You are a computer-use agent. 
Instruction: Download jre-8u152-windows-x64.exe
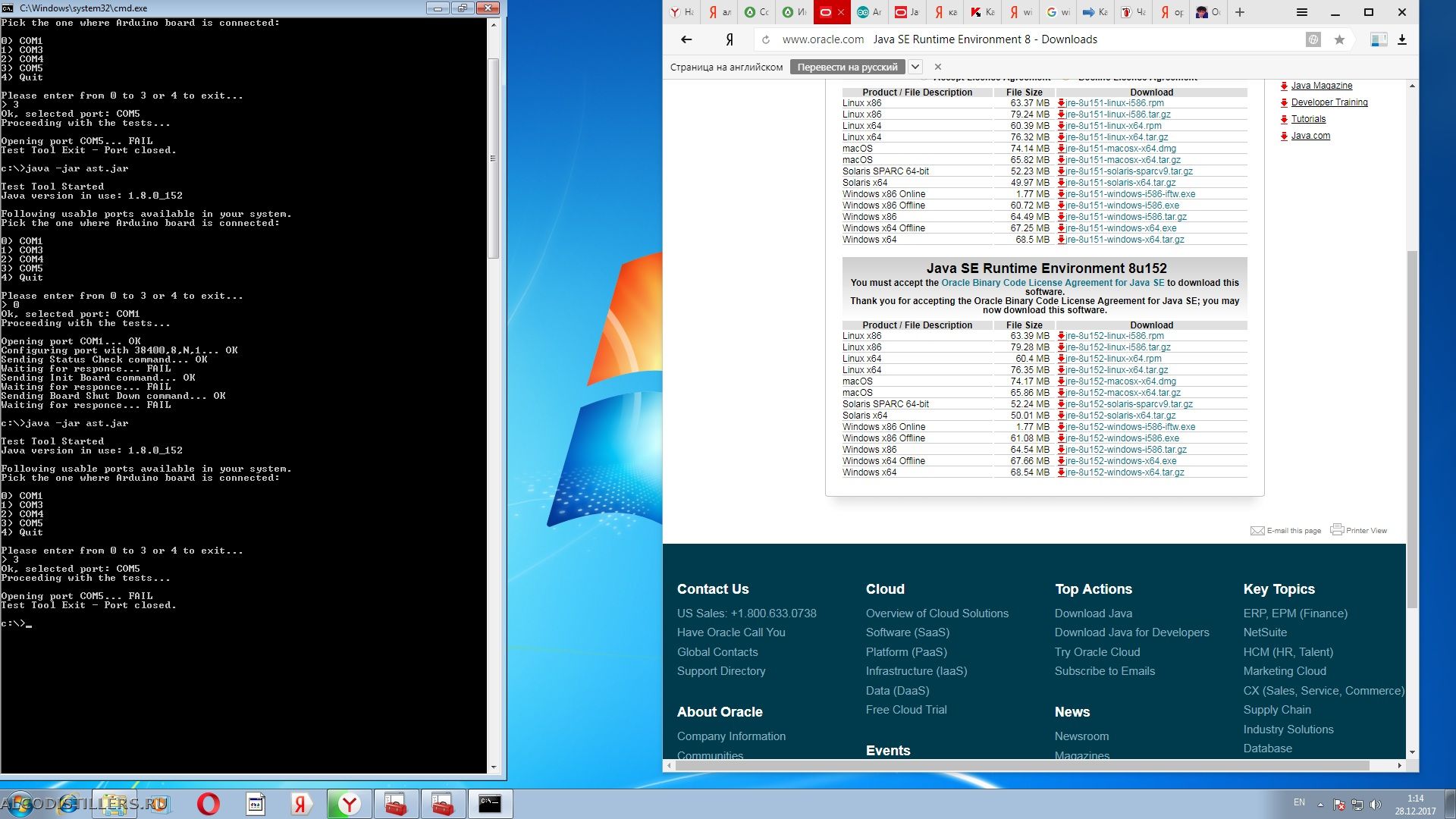point(1121,461)
